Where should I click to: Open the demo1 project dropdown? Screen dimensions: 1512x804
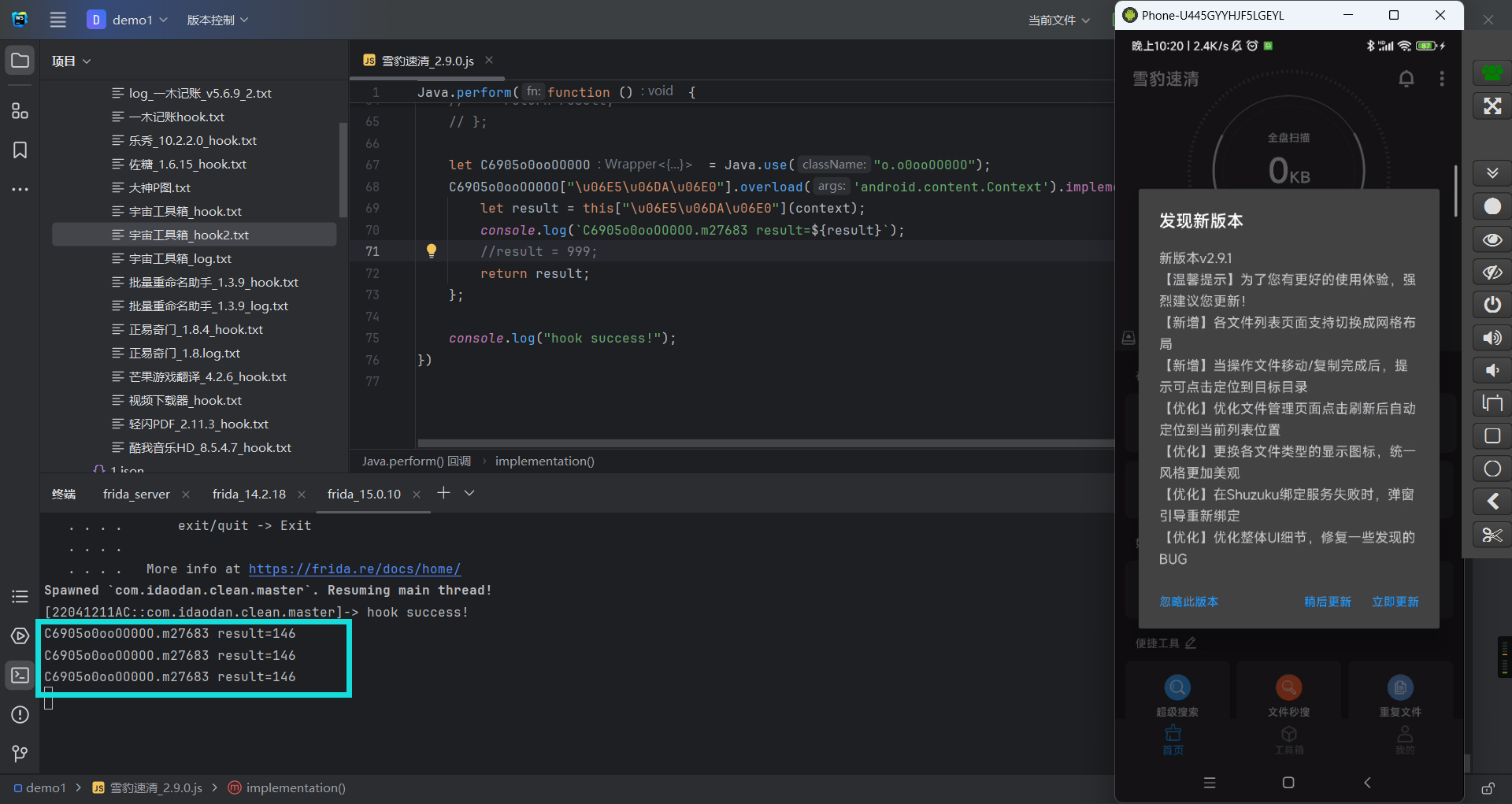pyautogui.click(x=127, y=20)
